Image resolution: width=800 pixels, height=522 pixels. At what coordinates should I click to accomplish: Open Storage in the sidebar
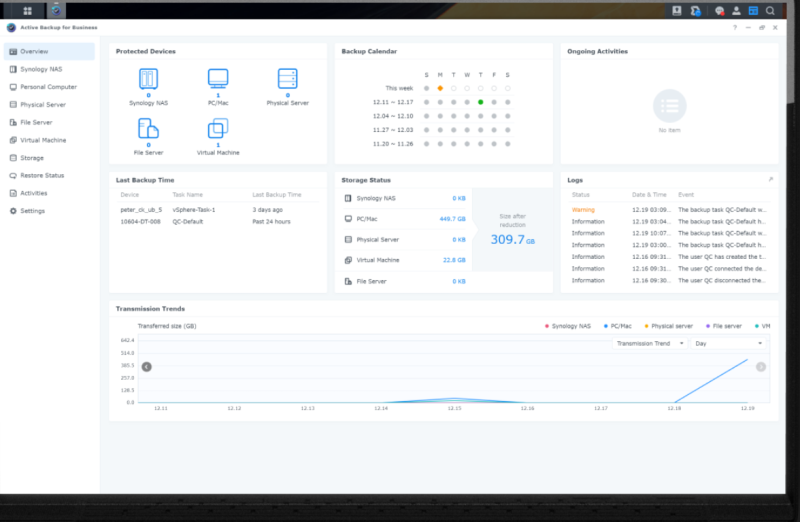pyautogui.click(x=49, y=158)
